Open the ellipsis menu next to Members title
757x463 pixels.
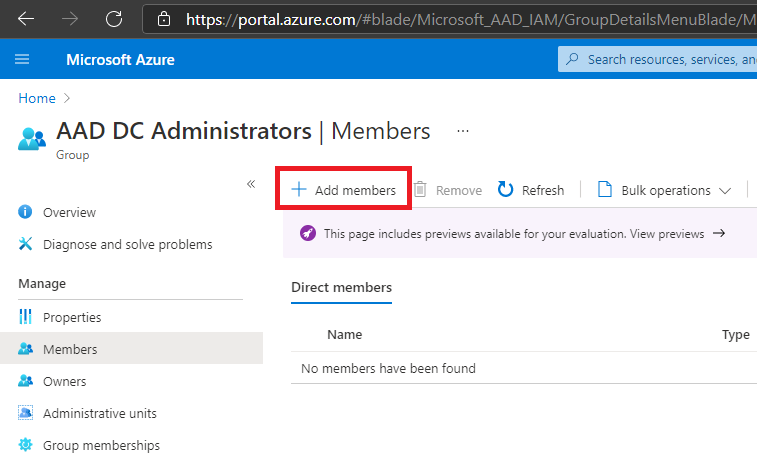click(463, 131)
